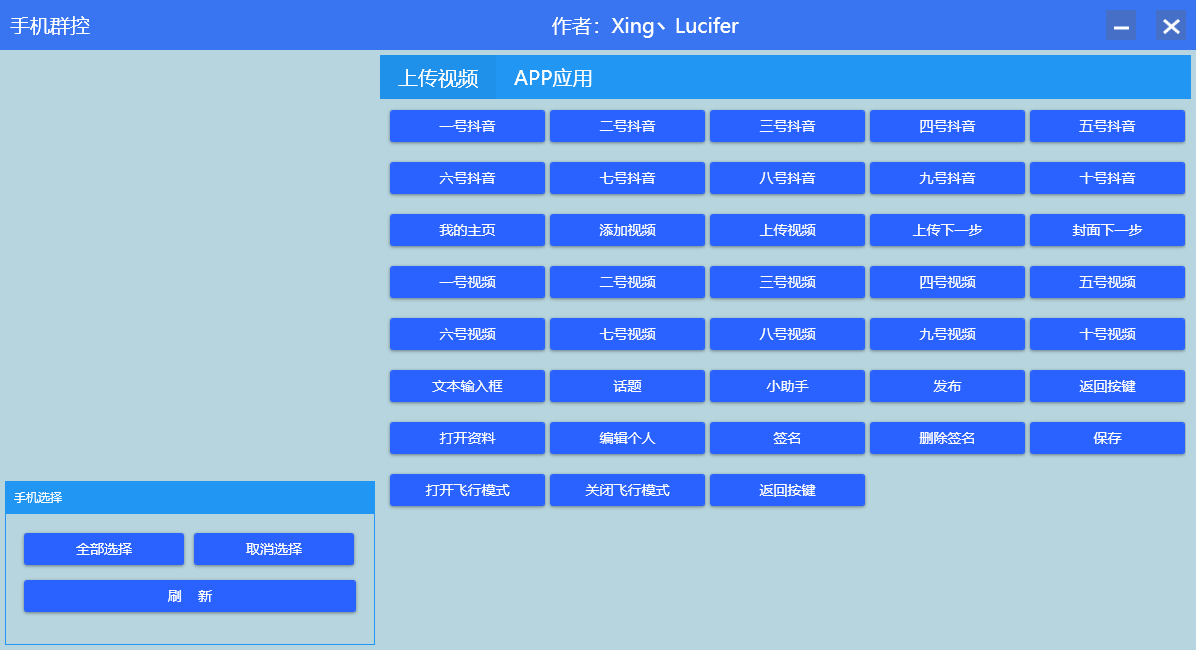
Task: Click 打开资料
Action: pyautogui.click(x=468, y=438)
